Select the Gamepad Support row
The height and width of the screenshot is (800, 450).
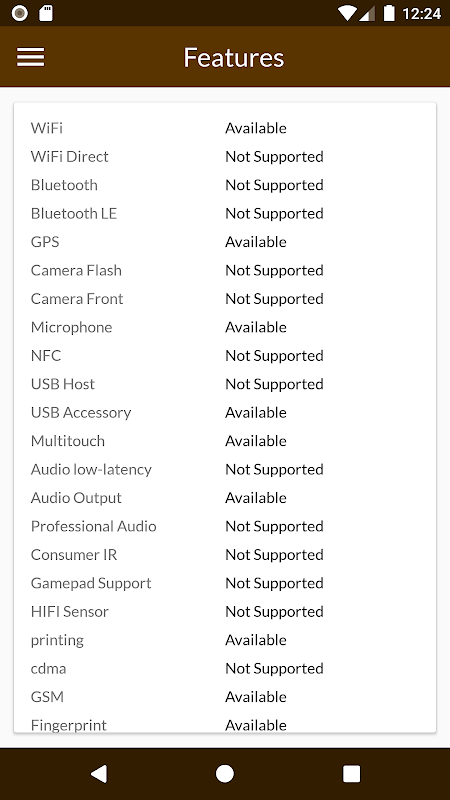pos(225,583)
